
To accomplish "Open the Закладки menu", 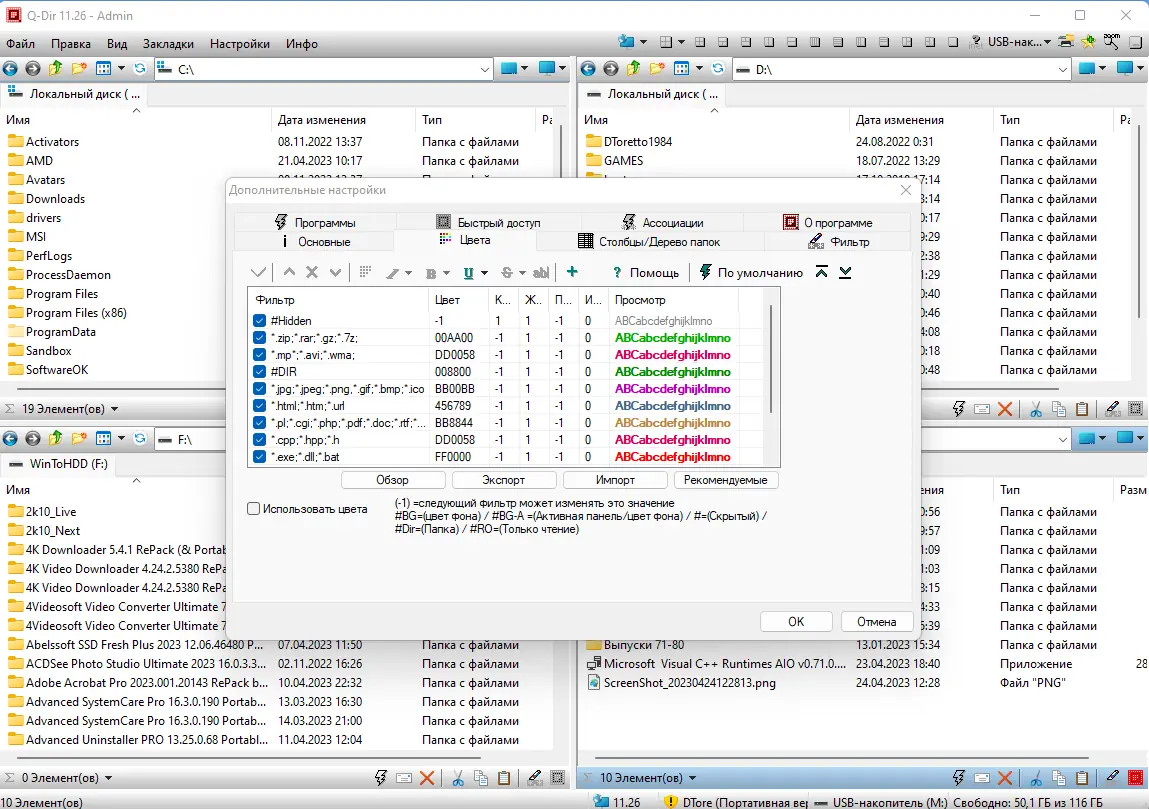I will (x=168, y=43).
